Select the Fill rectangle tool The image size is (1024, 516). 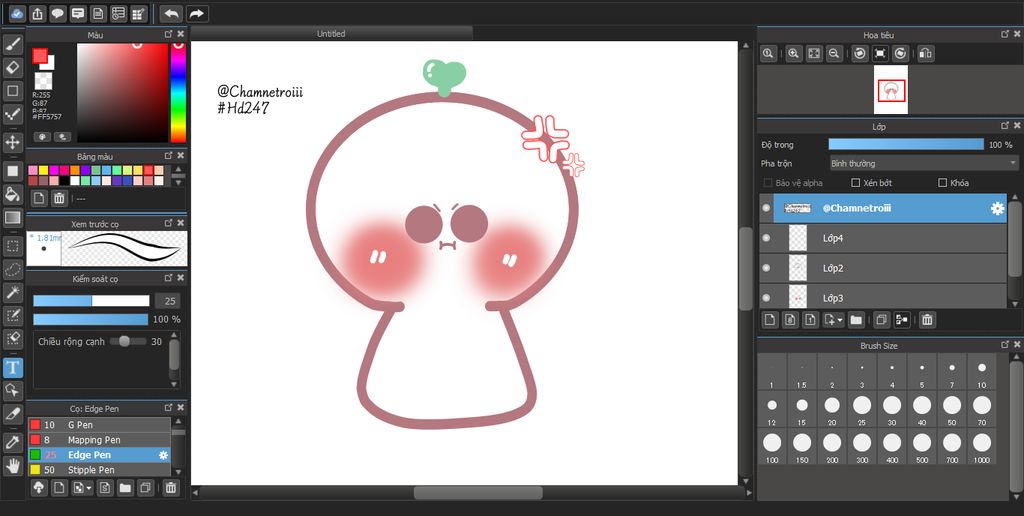pyautogui.click(x=13, y=170)
